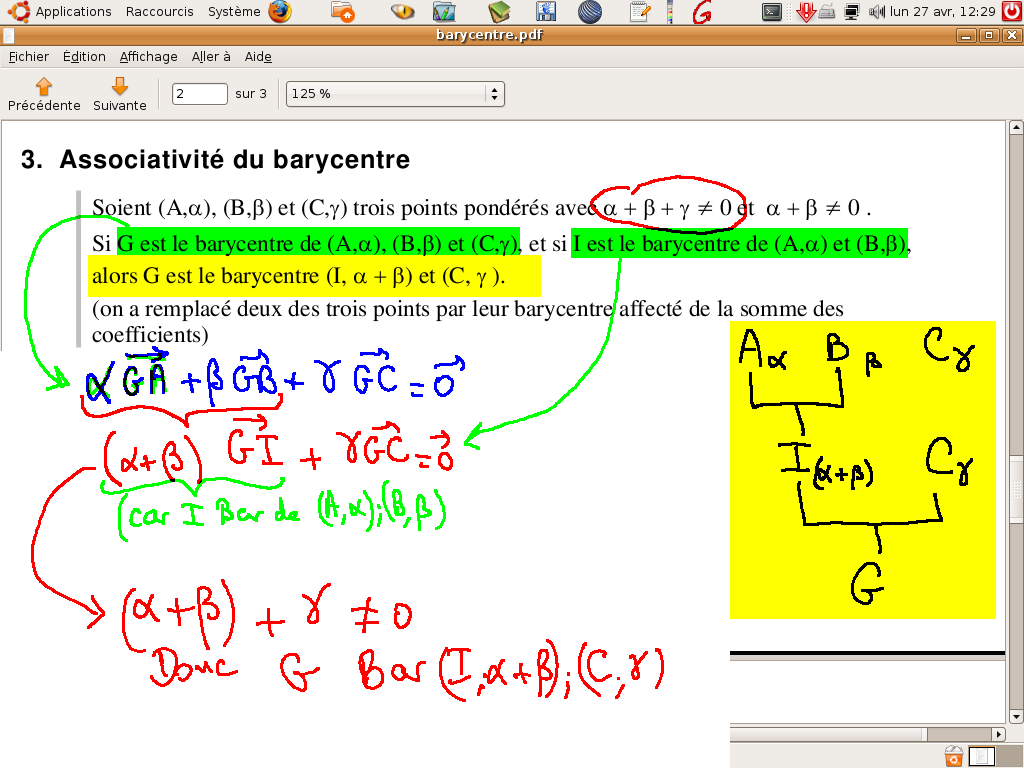Screen dimensions: 1024x768
Task: Expand the Système menu in the panel
Action: click(233, 12)
